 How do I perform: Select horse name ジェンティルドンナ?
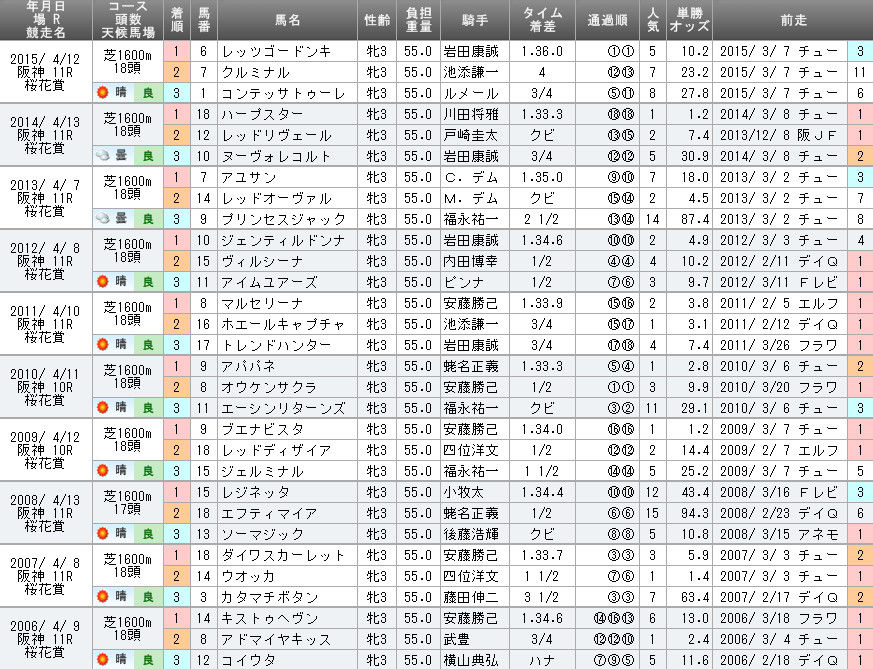pyautogui.click(x=283, y=240)
